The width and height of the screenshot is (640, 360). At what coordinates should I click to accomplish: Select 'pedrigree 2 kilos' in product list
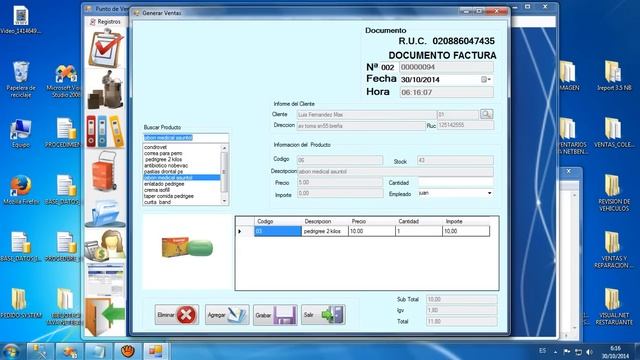(x=164, y=160)
